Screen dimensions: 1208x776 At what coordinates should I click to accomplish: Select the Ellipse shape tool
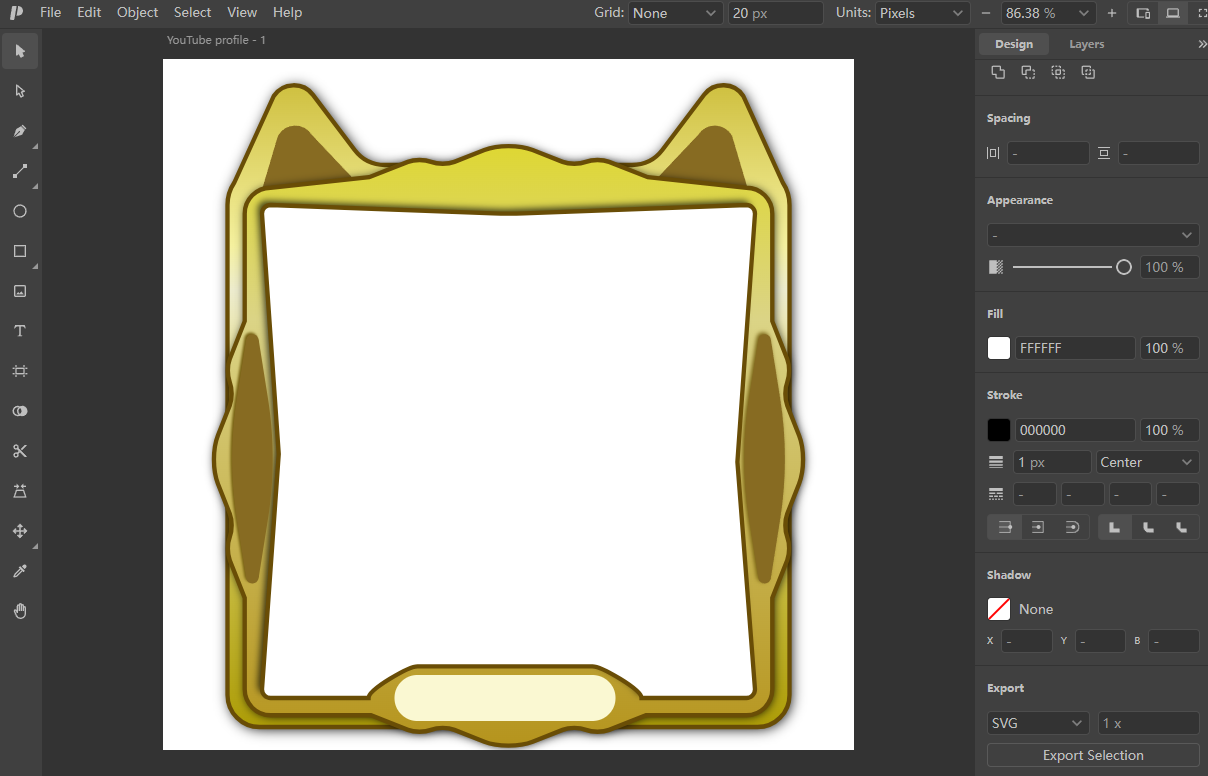[20, 211]
